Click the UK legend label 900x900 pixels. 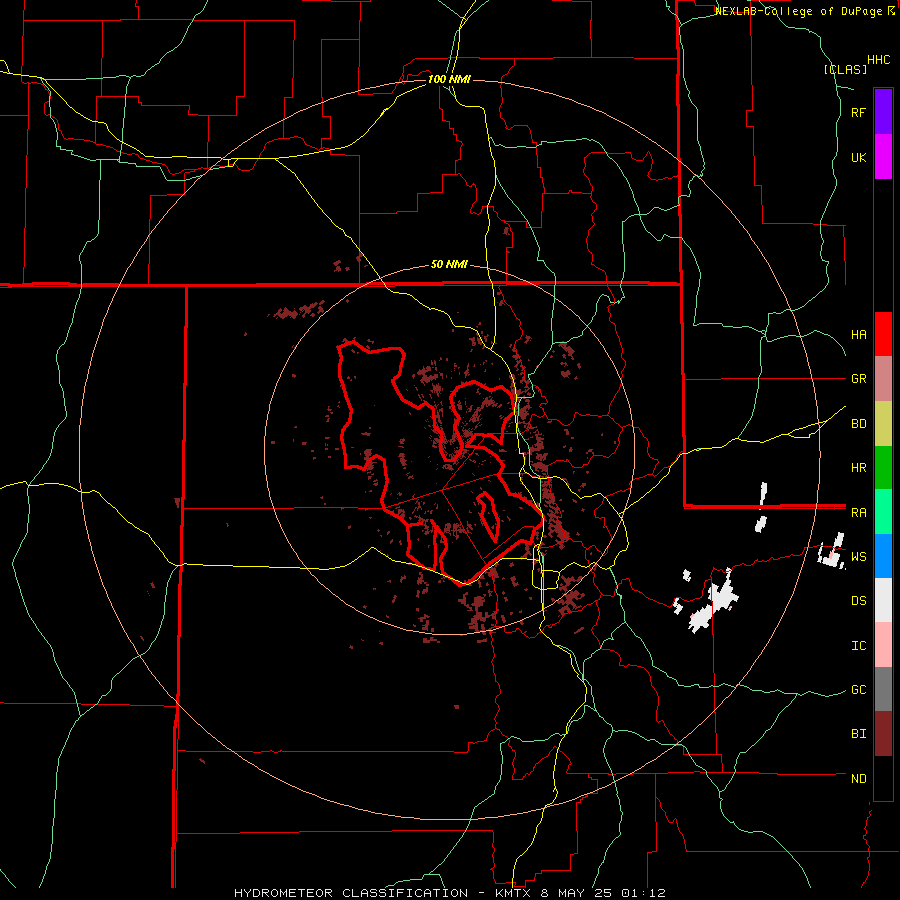click(x=858, y=157)
